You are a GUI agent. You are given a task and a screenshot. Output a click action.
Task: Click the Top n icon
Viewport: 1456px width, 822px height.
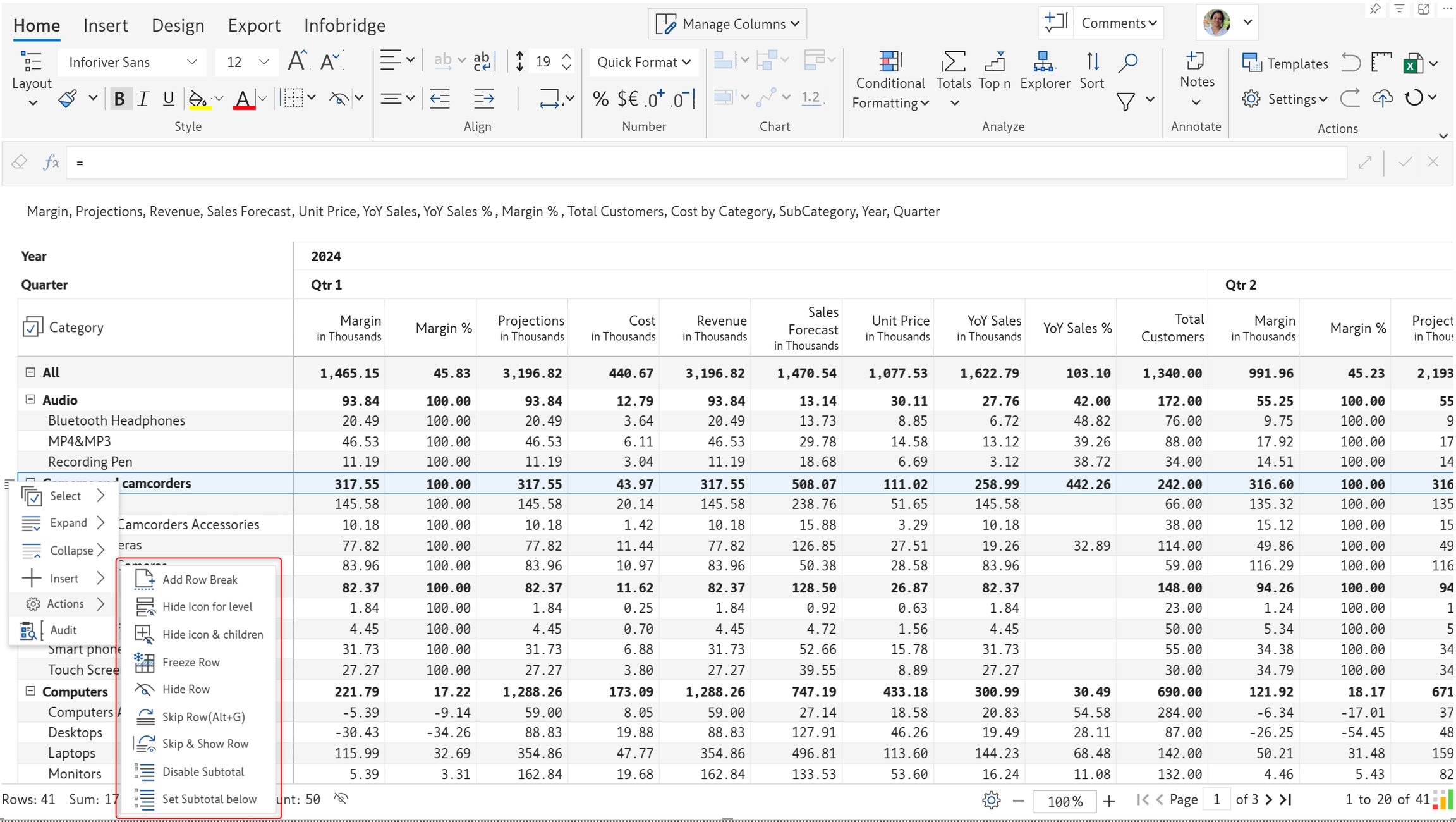point(994,62)
